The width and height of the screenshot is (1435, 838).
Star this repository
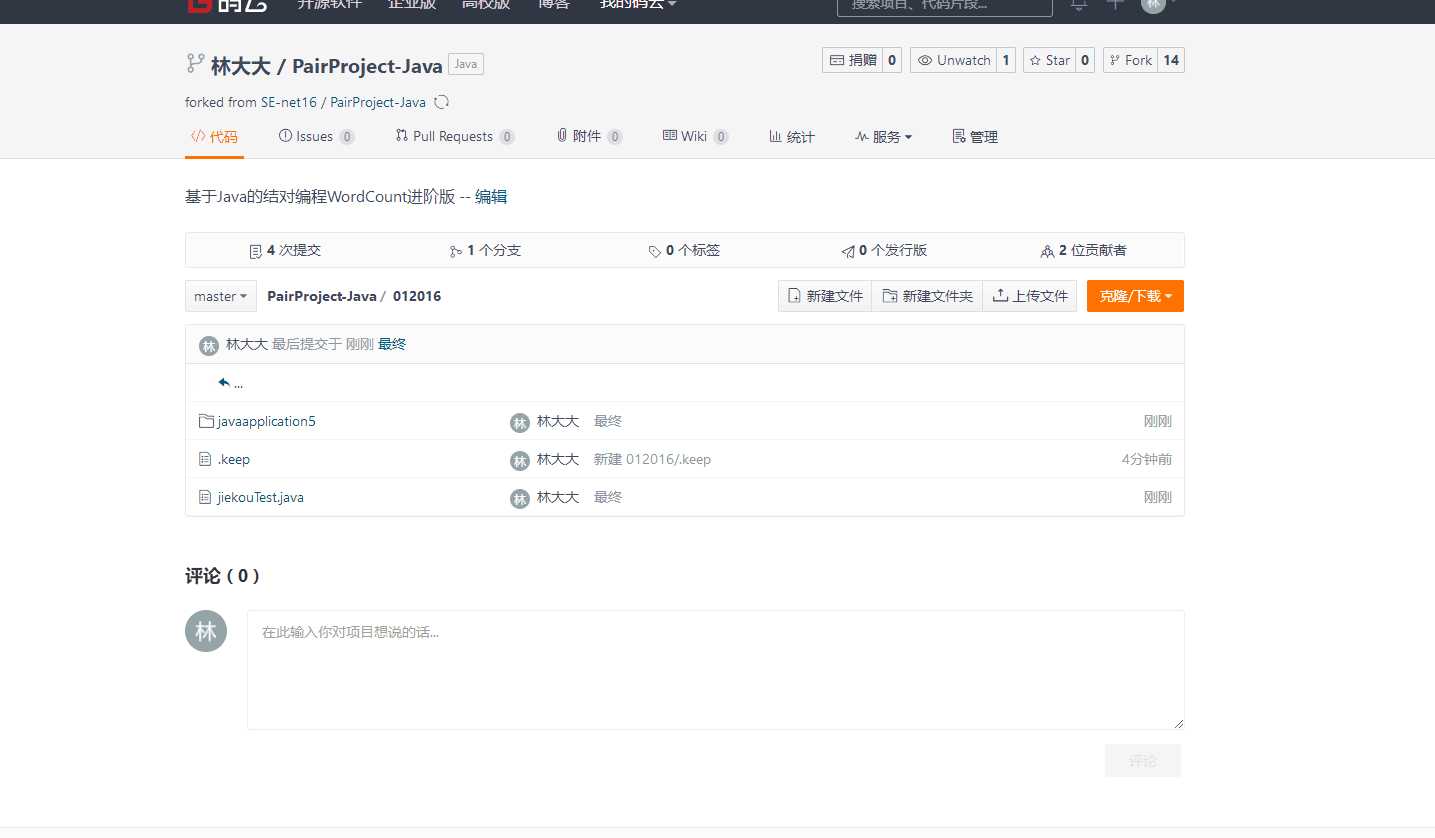coord(1049,60)
